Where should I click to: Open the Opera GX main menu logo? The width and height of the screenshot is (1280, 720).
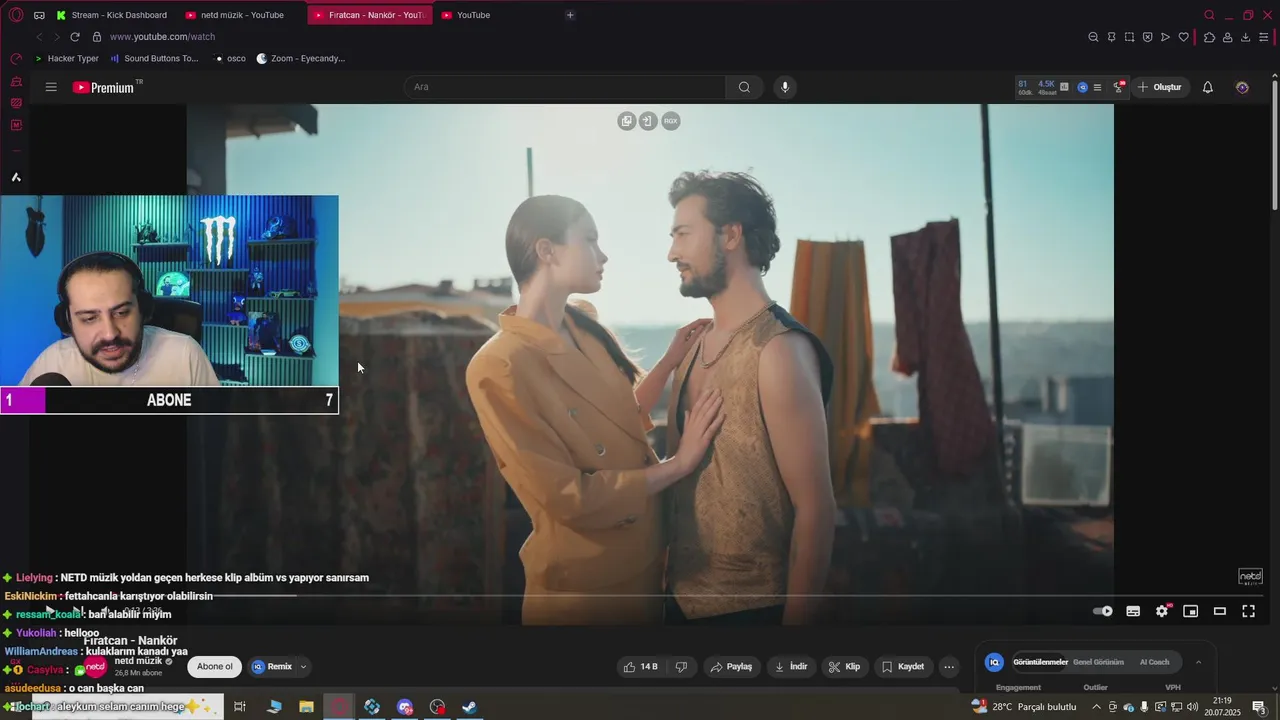pos(16,15)
